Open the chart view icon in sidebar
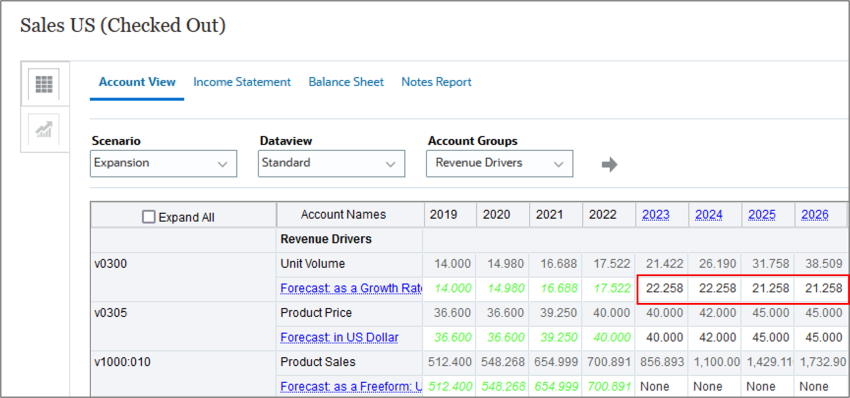850x398 pixels. point(44,130)
